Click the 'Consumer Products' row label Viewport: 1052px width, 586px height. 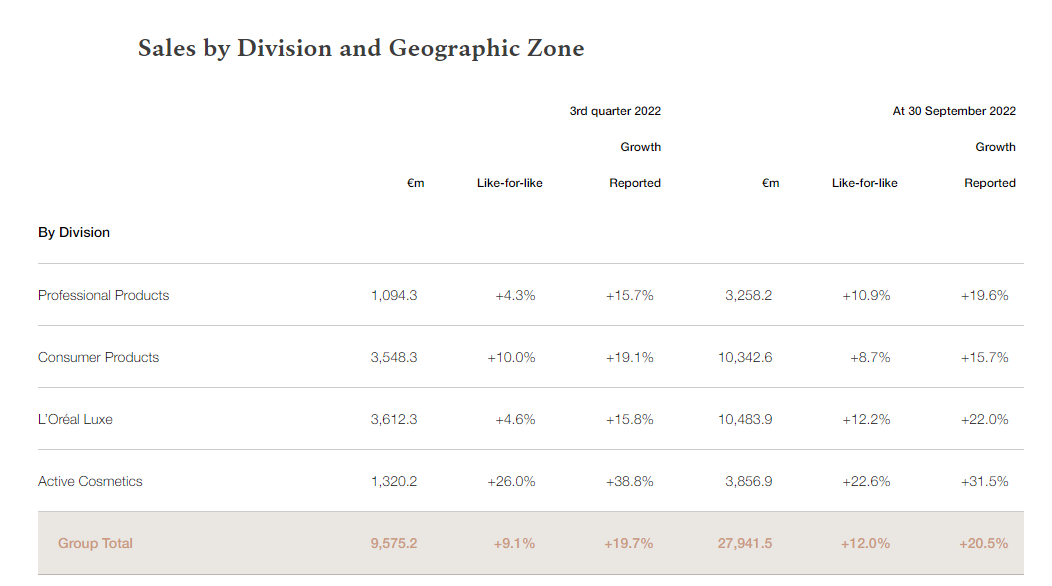(x=99, y=357)
